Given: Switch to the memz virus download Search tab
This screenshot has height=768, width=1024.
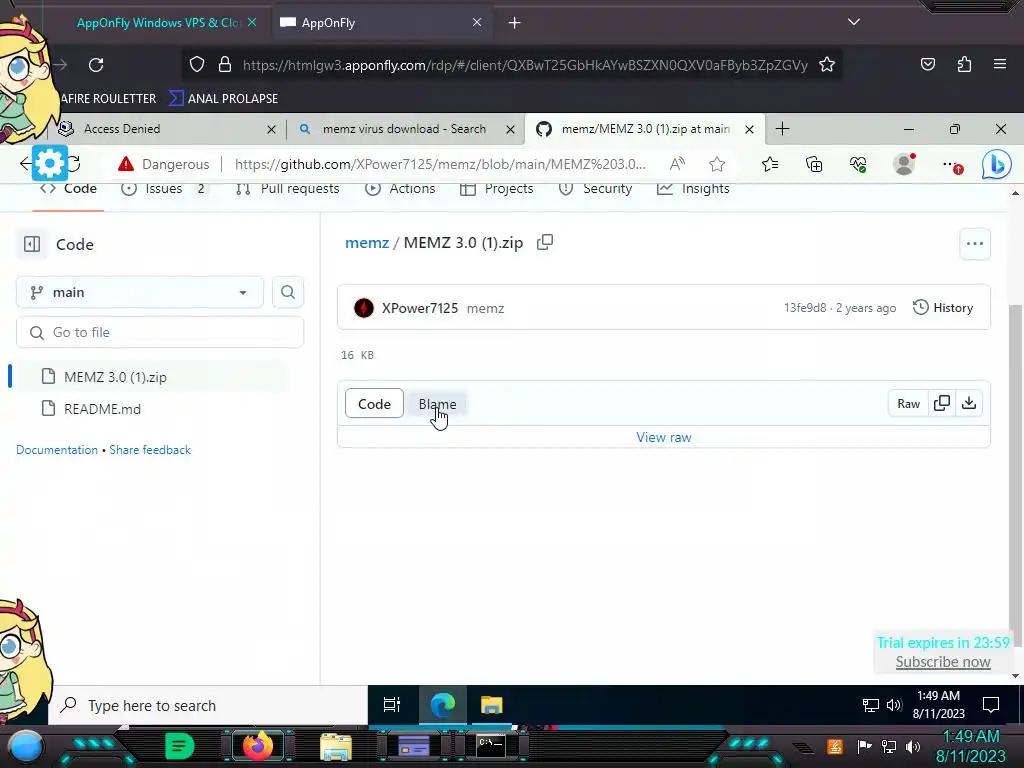Looking at the screenshot, I should [x=404, y=129].
